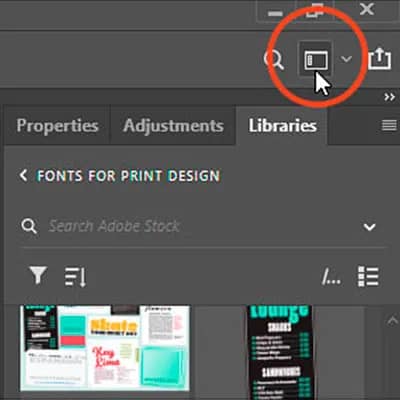Toggle the list view icon

pos(368,276)
